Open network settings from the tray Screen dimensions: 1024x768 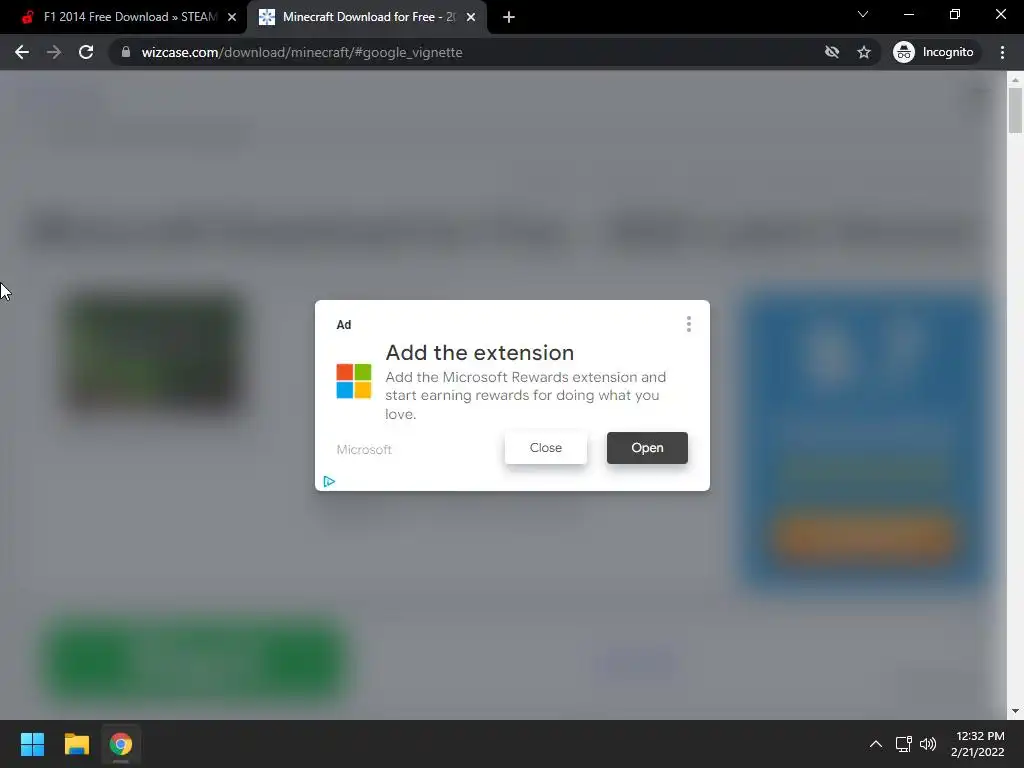coord(904,744)
